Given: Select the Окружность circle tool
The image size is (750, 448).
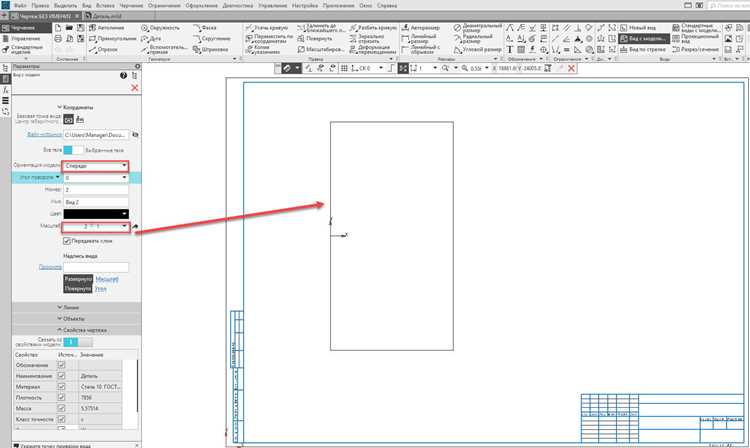Looking at the screenshot, I should [x=160, y=28].
